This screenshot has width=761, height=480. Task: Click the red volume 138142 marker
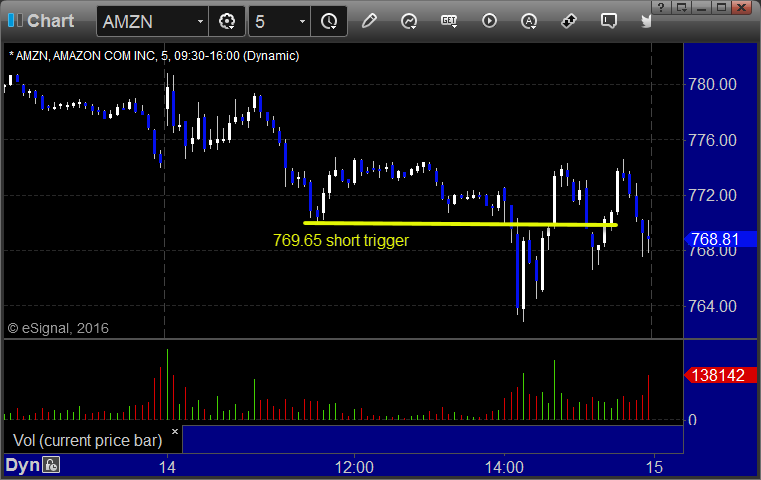pyautogui.click(x=721, y=375)
